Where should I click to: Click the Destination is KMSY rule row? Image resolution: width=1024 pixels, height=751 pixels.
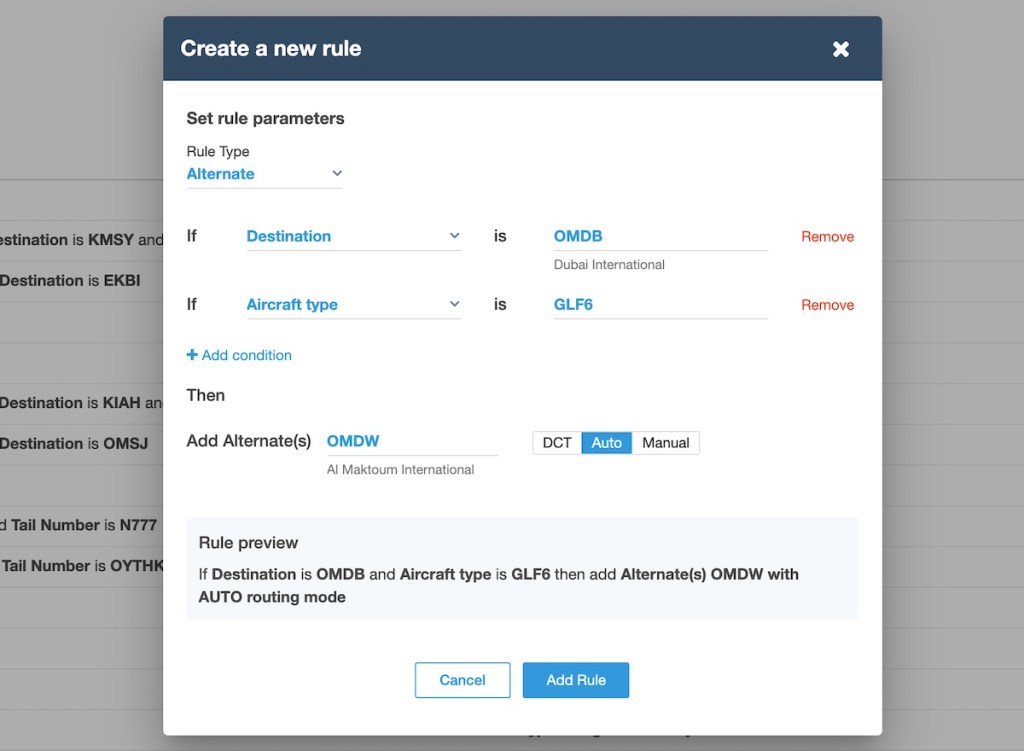(80, 240)
